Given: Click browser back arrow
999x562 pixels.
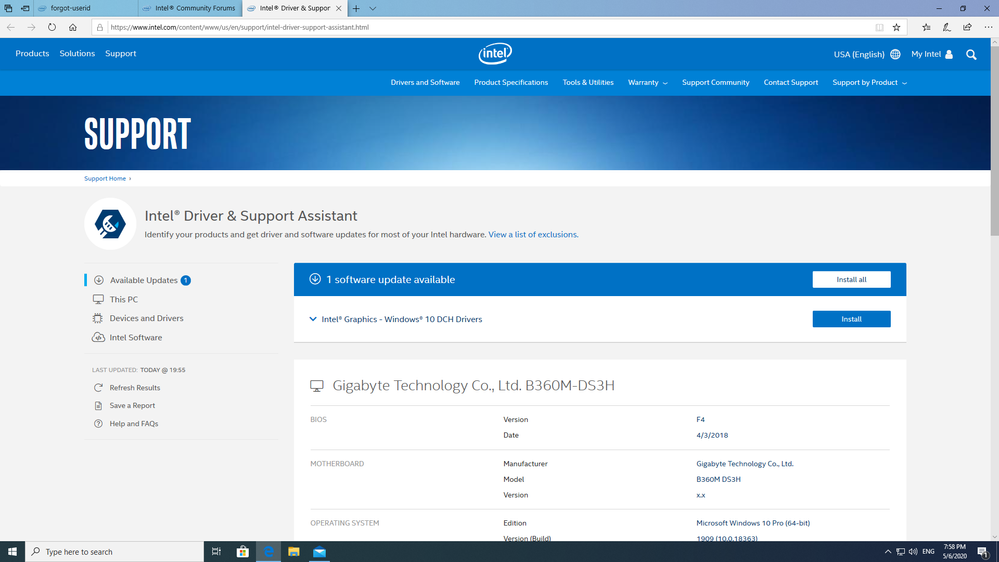Looking at the screenshot, I should pyautogui.click(x=11, y=27).
